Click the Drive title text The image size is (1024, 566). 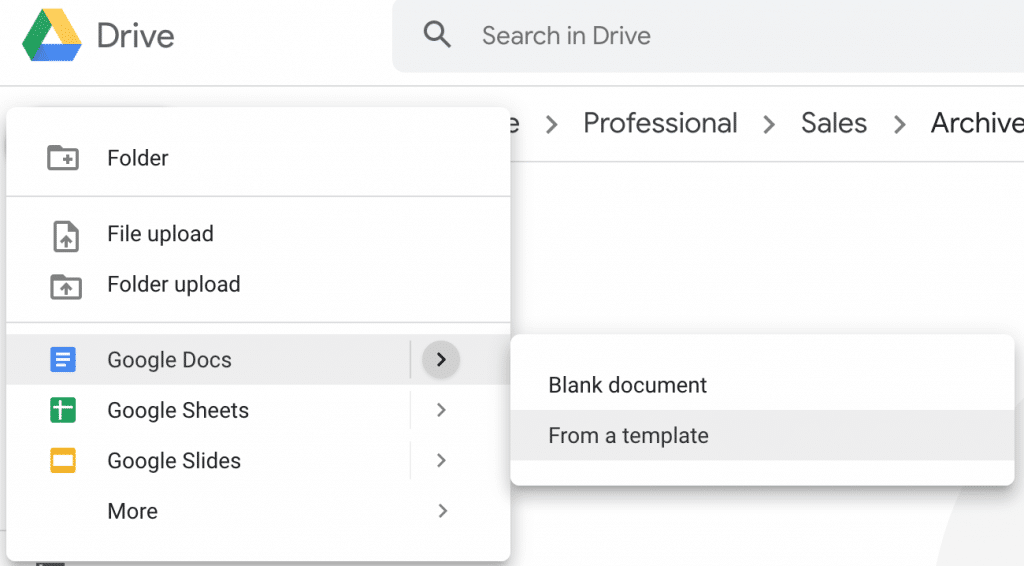(135, 36)
